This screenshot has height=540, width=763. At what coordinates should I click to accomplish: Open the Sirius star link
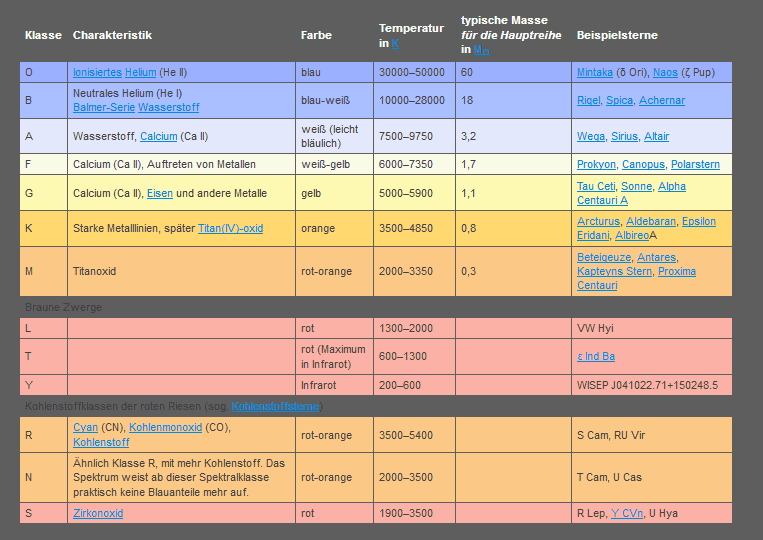(x=625, y=136)
